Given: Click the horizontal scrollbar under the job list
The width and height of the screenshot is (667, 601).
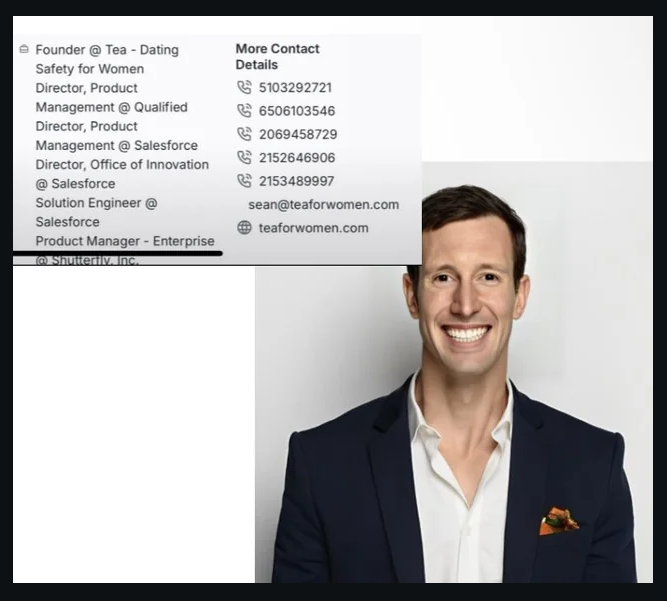Looking at the screenshot, I should [x=118, y=254].
